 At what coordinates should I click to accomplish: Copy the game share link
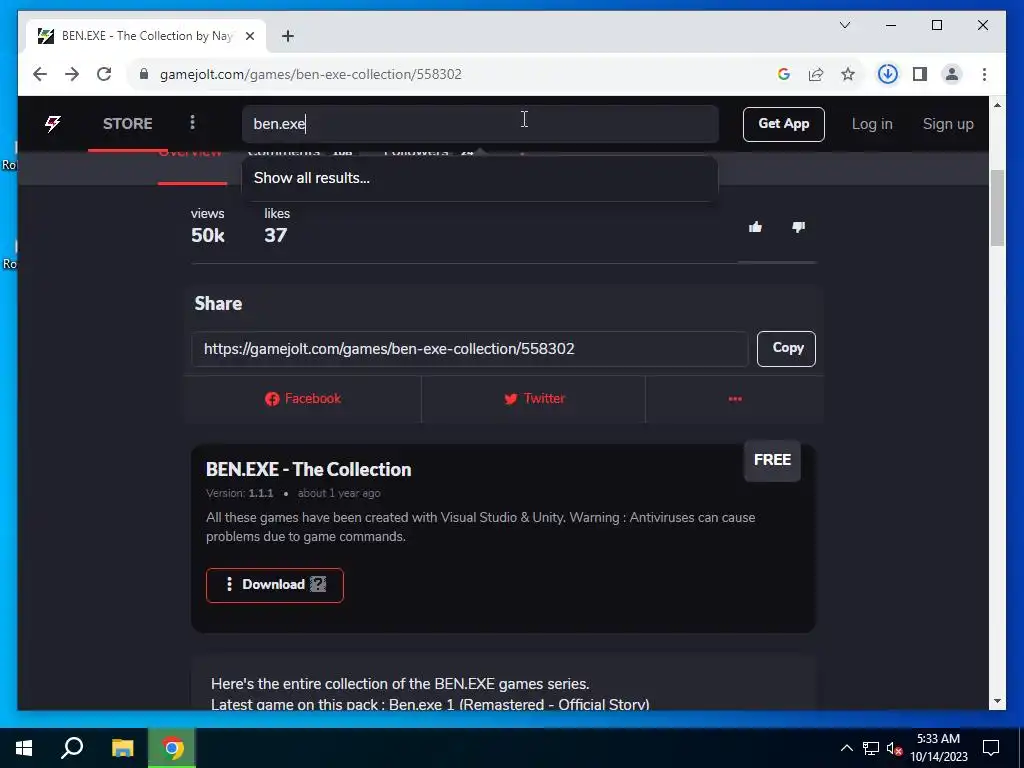coord(786,349)
